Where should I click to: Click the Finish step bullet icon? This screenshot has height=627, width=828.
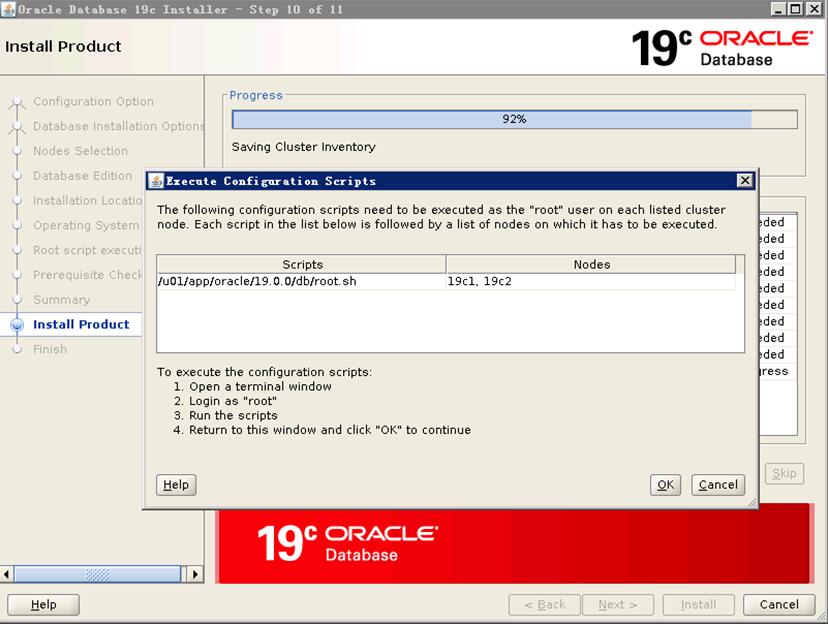pyautogui.click(x=17, y=349)
